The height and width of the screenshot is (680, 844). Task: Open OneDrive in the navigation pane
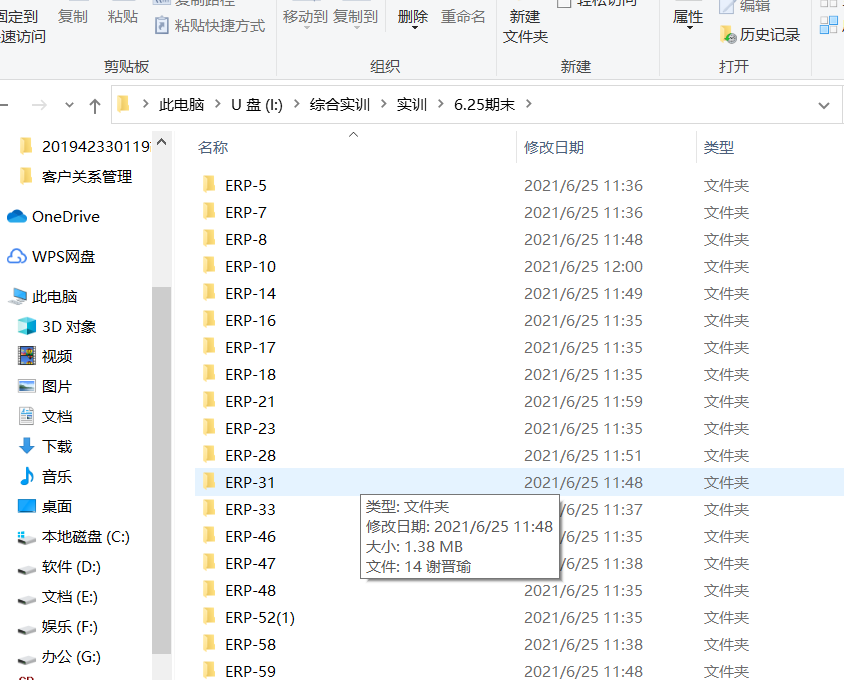[65, 217]
